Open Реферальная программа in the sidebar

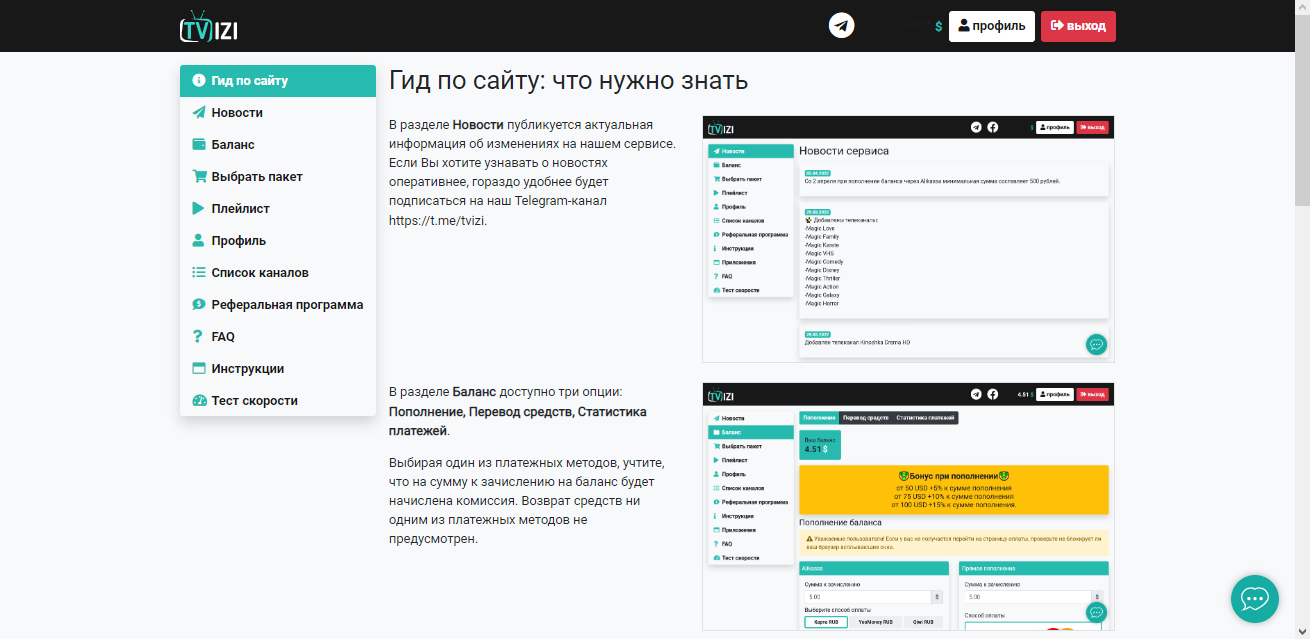pyautogui.click(x=278, y=305)
